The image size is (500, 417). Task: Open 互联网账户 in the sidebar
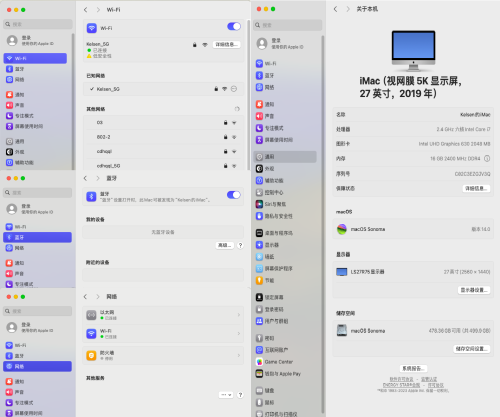tap(272, 350)
